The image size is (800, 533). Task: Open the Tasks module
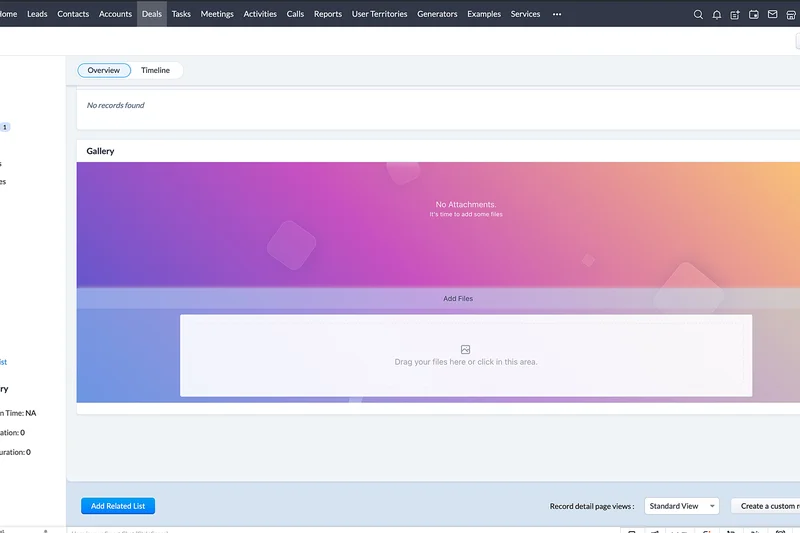[181, 14]
